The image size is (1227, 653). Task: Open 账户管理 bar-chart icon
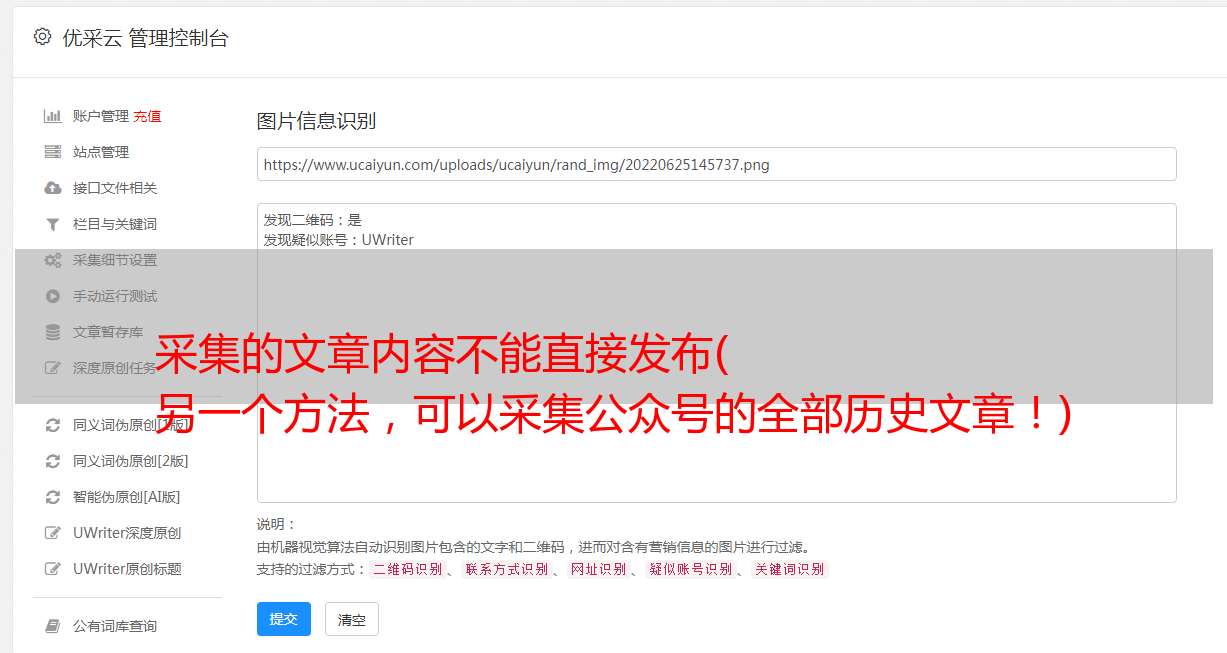tap(53, 116)
